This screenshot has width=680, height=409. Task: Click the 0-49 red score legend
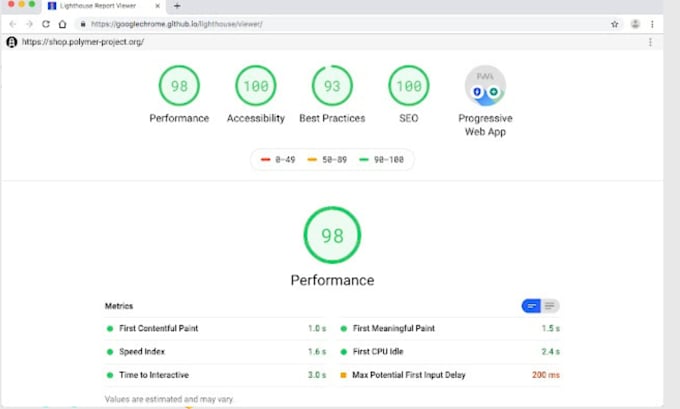(x=278, y=160)
